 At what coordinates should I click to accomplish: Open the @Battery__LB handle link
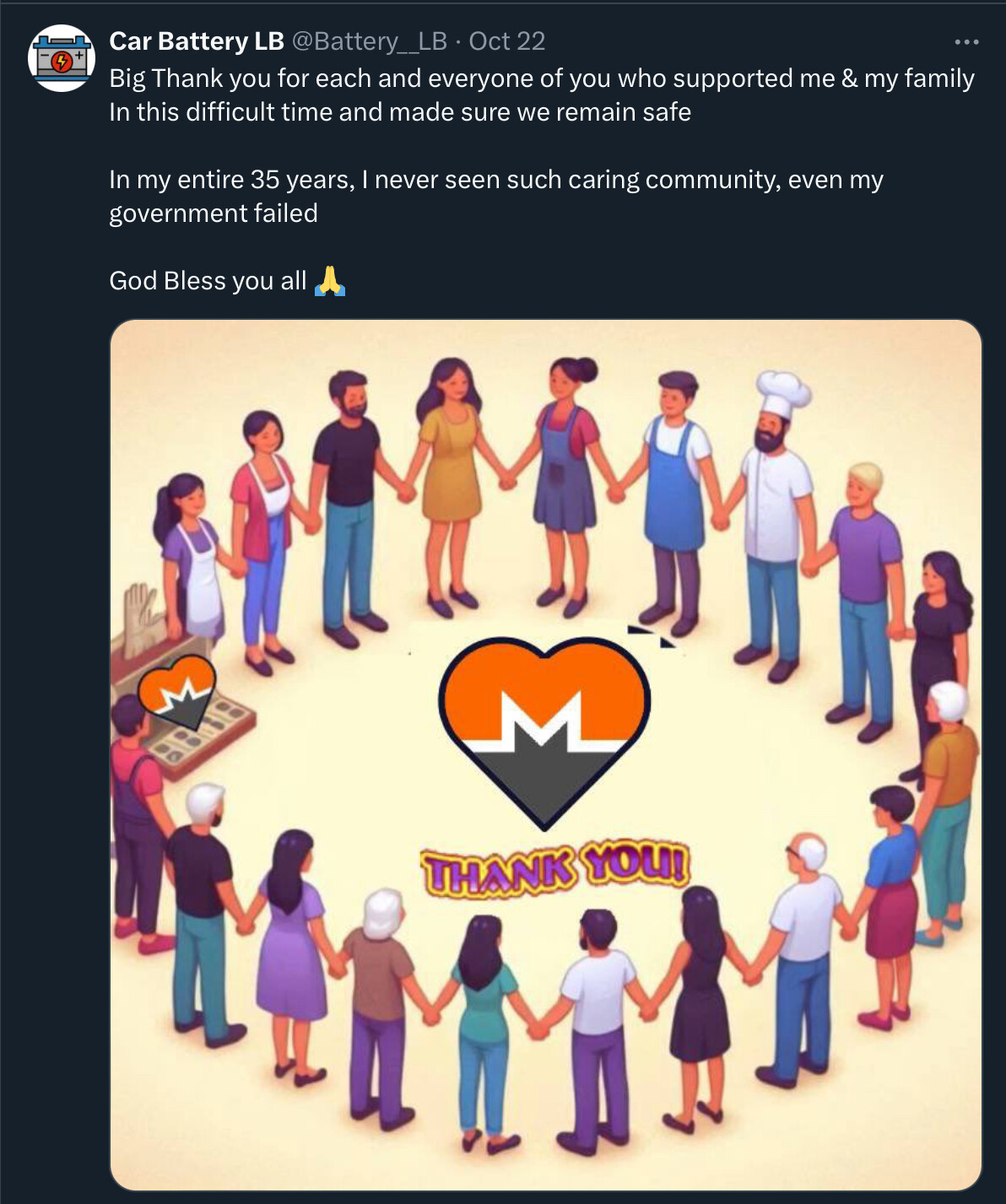369,41
